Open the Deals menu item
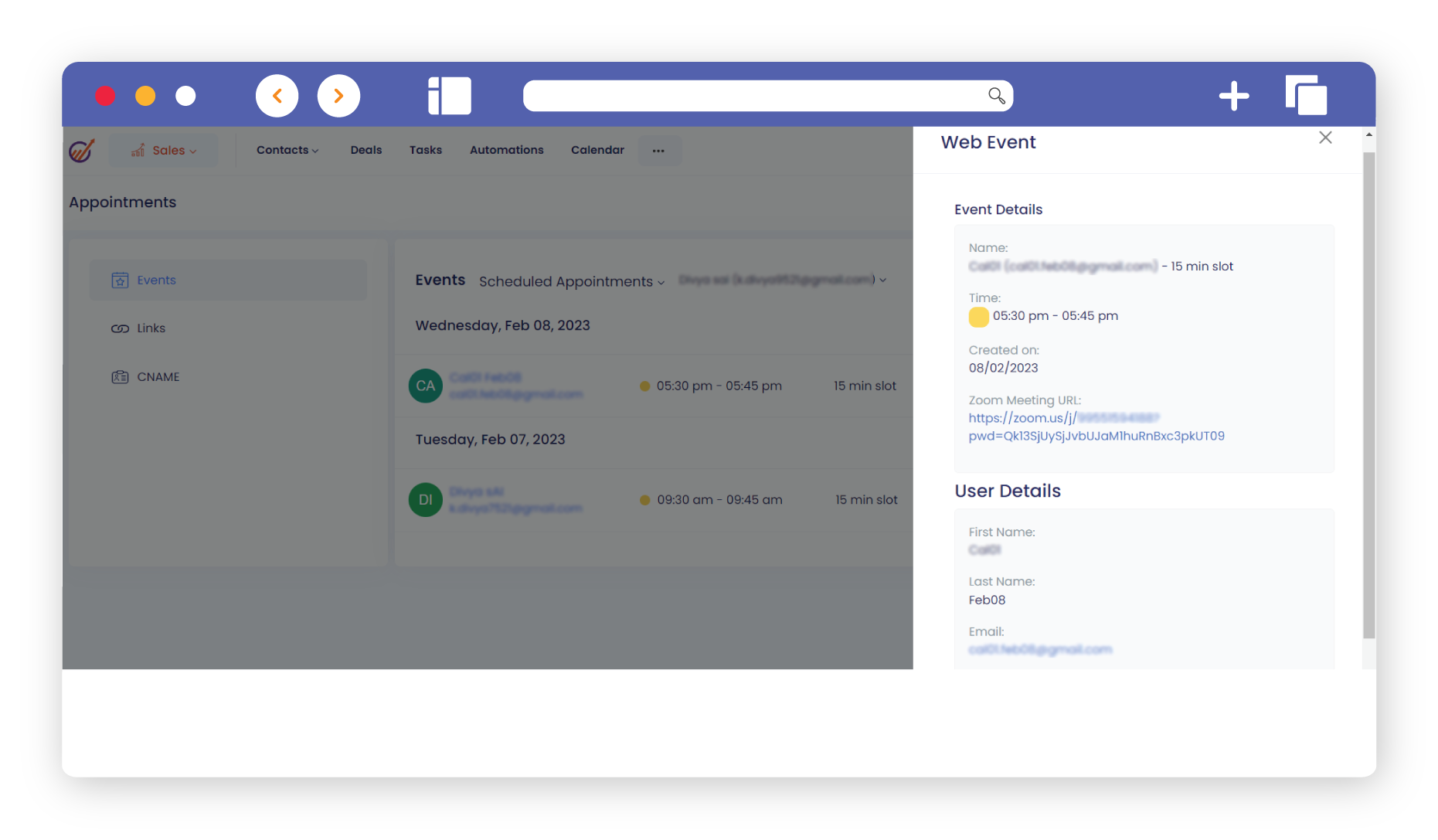Image resolution: width=1438 pixels, height=840 pixels. point(365,150)
